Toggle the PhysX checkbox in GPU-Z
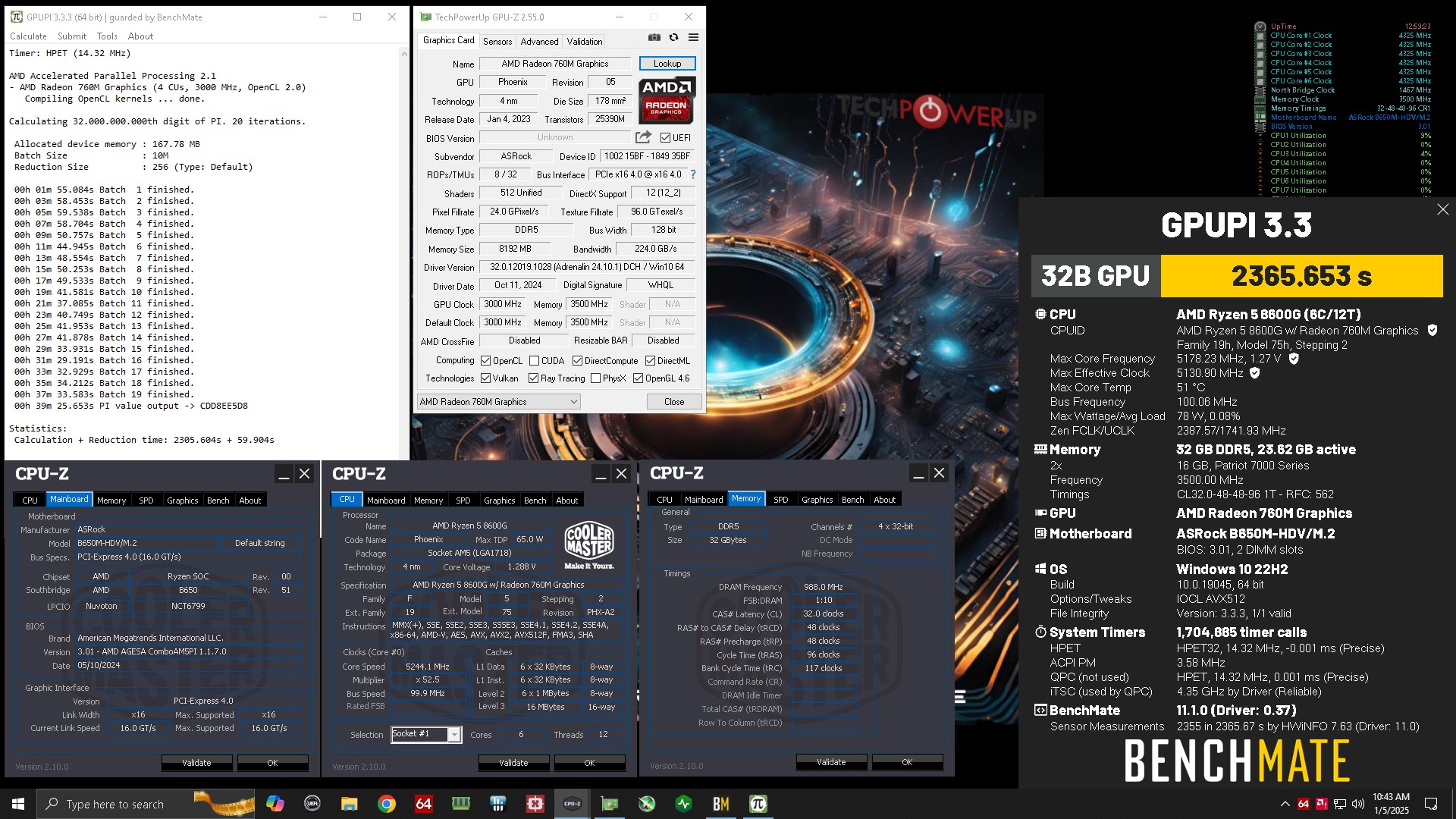The image size is (1456, 819). tap(595, 378)
